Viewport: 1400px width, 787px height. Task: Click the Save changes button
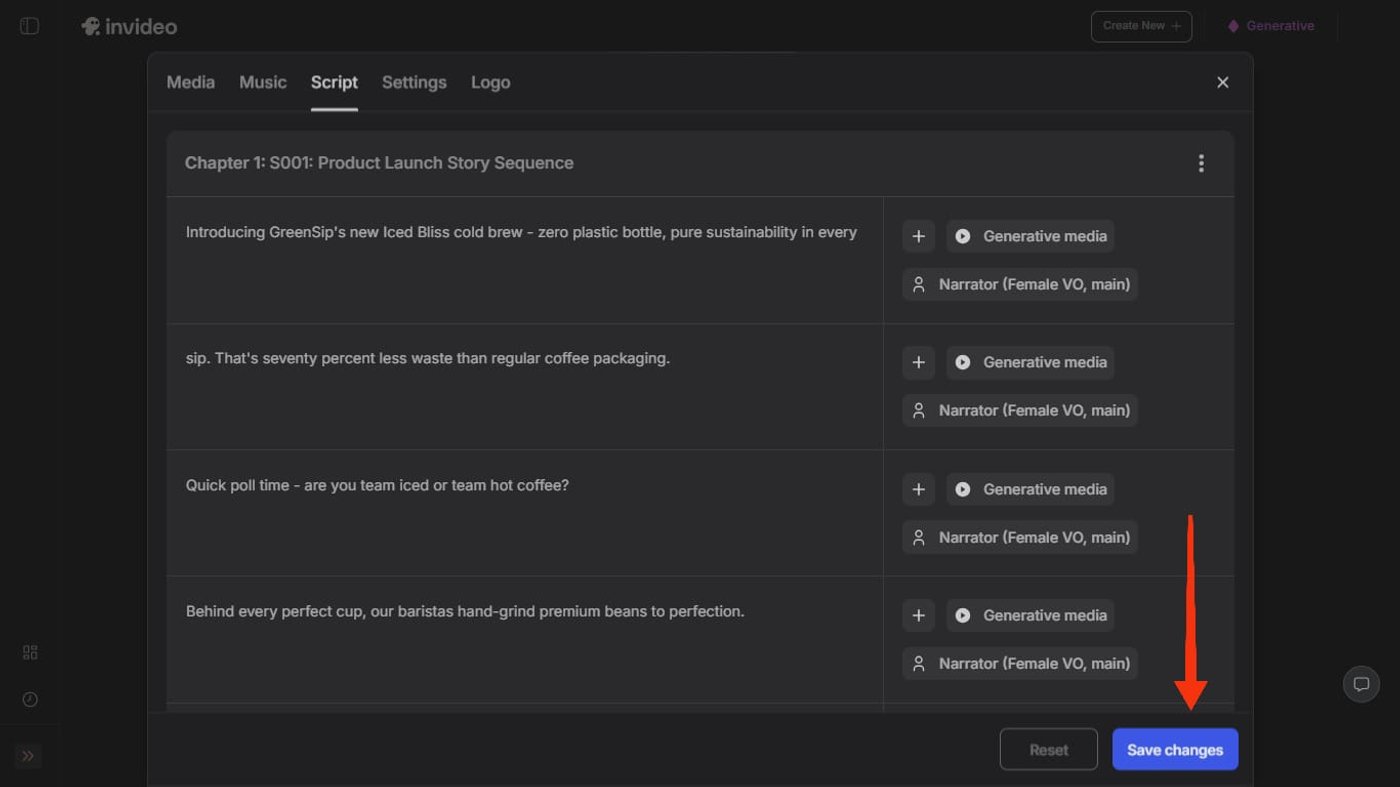point(1175,750)
